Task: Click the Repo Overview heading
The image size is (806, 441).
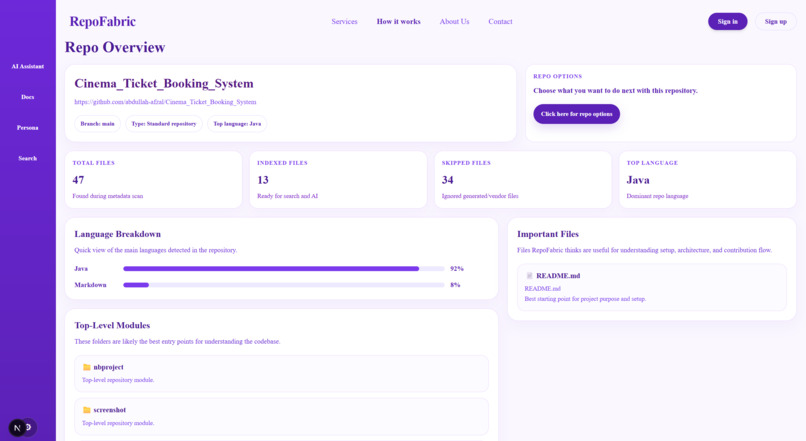Action: 115,47
